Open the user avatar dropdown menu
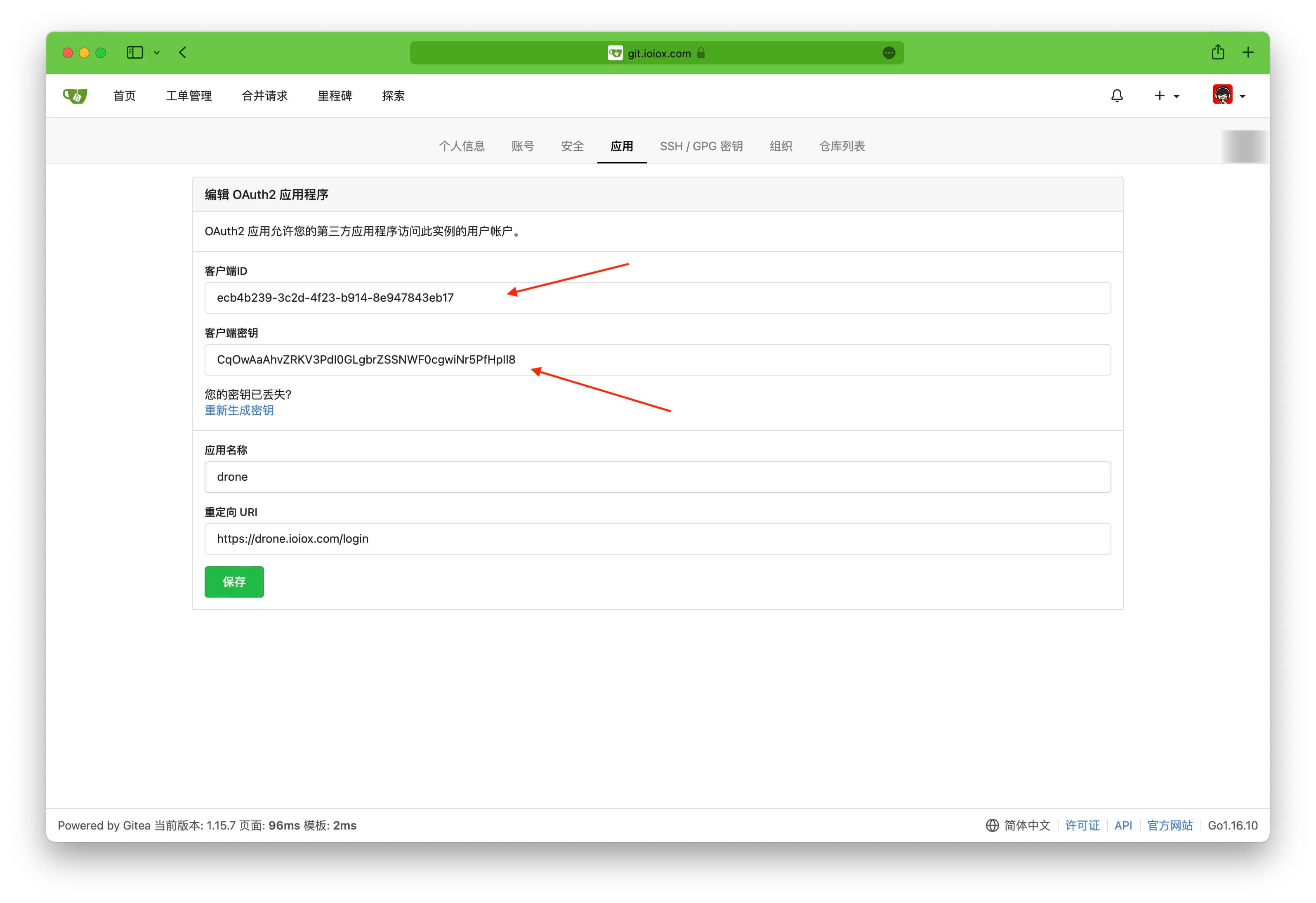This screenshot has height=903, width=1316. point(1228,95)
